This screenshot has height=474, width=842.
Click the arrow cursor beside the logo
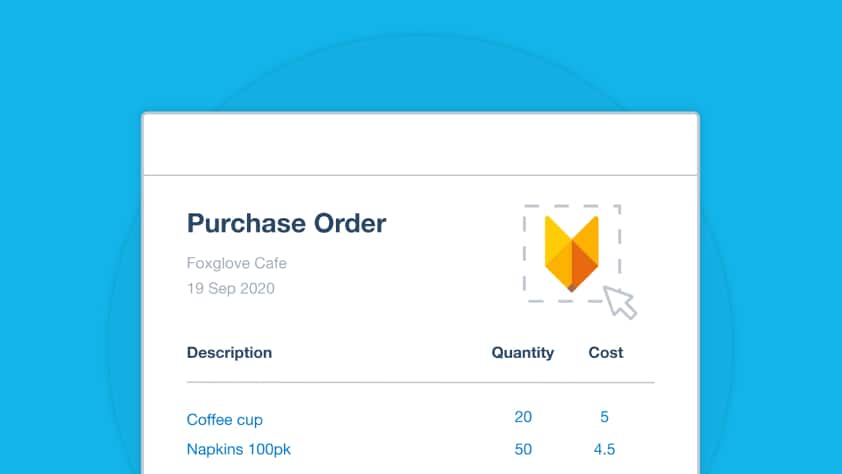620,301
